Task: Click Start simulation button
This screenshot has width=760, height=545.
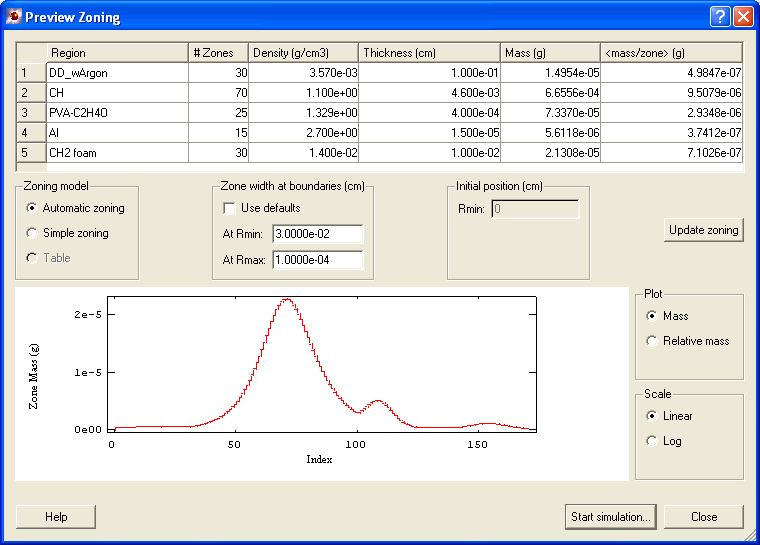Action: point(610,517)
